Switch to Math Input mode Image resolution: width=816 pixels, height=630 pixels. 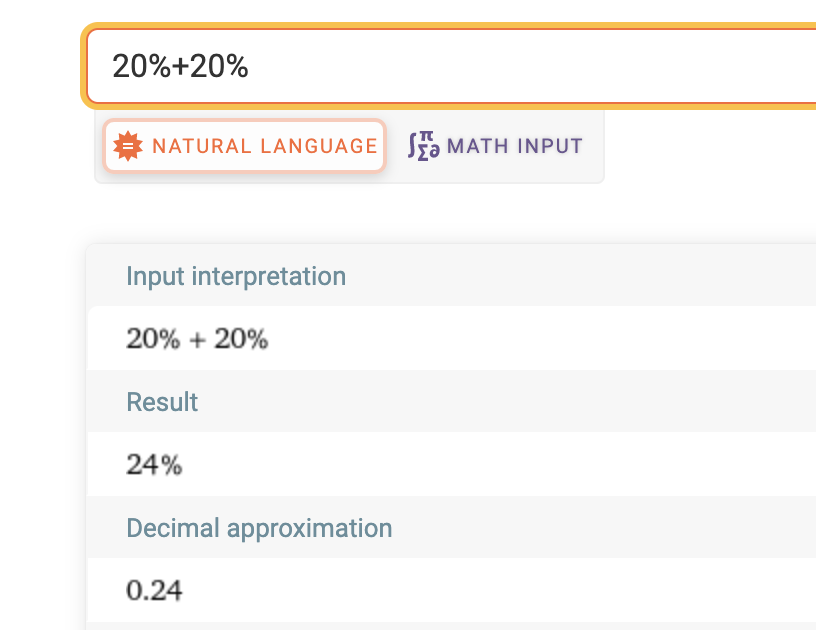tap(496, 146)
